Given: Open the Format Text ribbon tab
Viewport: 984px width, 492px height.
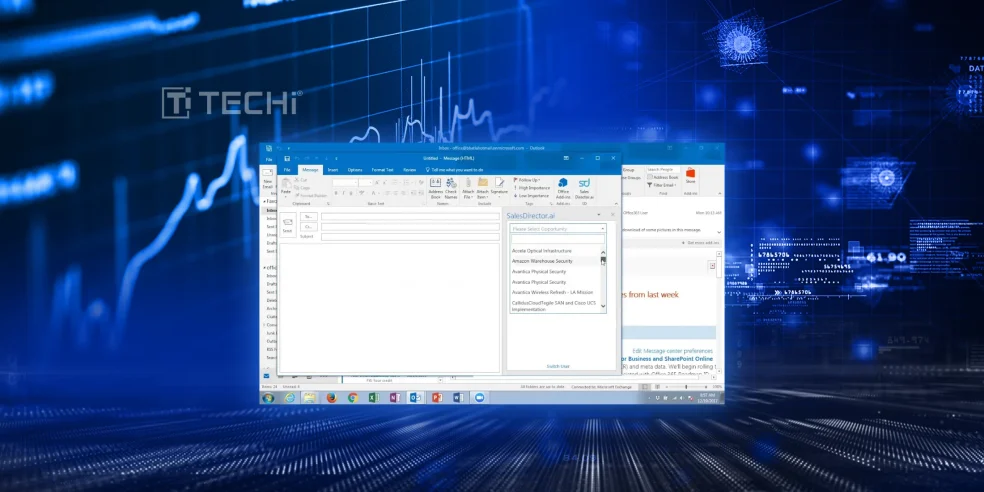Looking at the screenshot, I should tap(383, 170).
